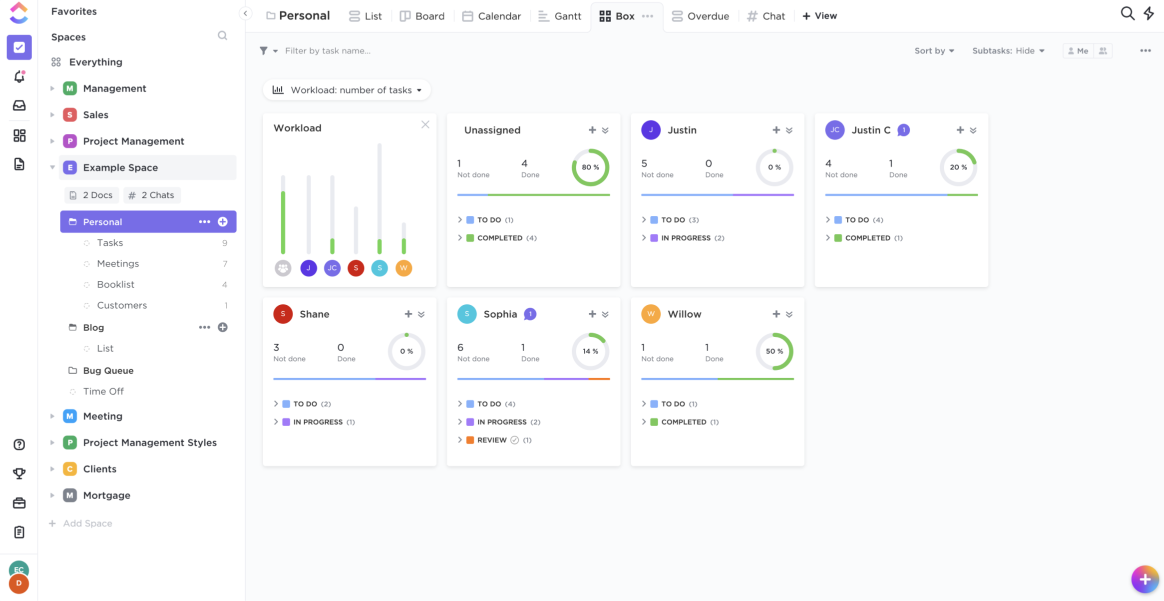This screenshot has height=601, width=1164.
Task: Open the Dashboards grid icon
Action: (19, 135)
